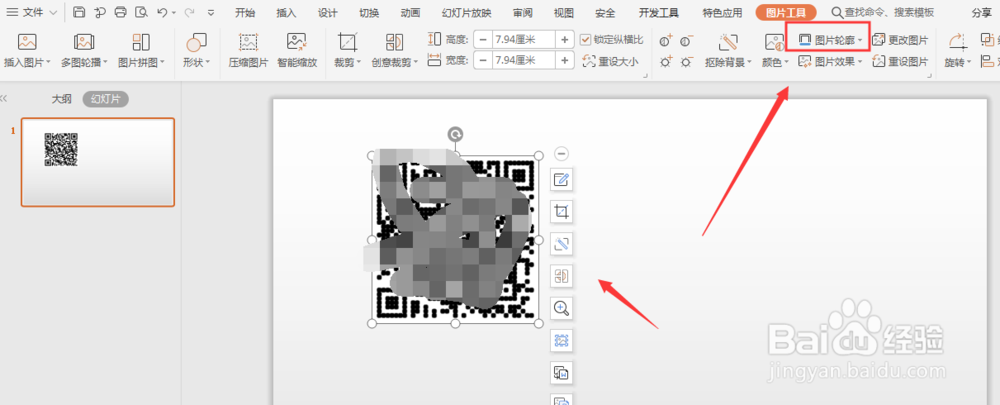Click the 图片拼图 collage icon
Image resolution: width=1000 pixels, height=405 pixels.
click(141, 43)
